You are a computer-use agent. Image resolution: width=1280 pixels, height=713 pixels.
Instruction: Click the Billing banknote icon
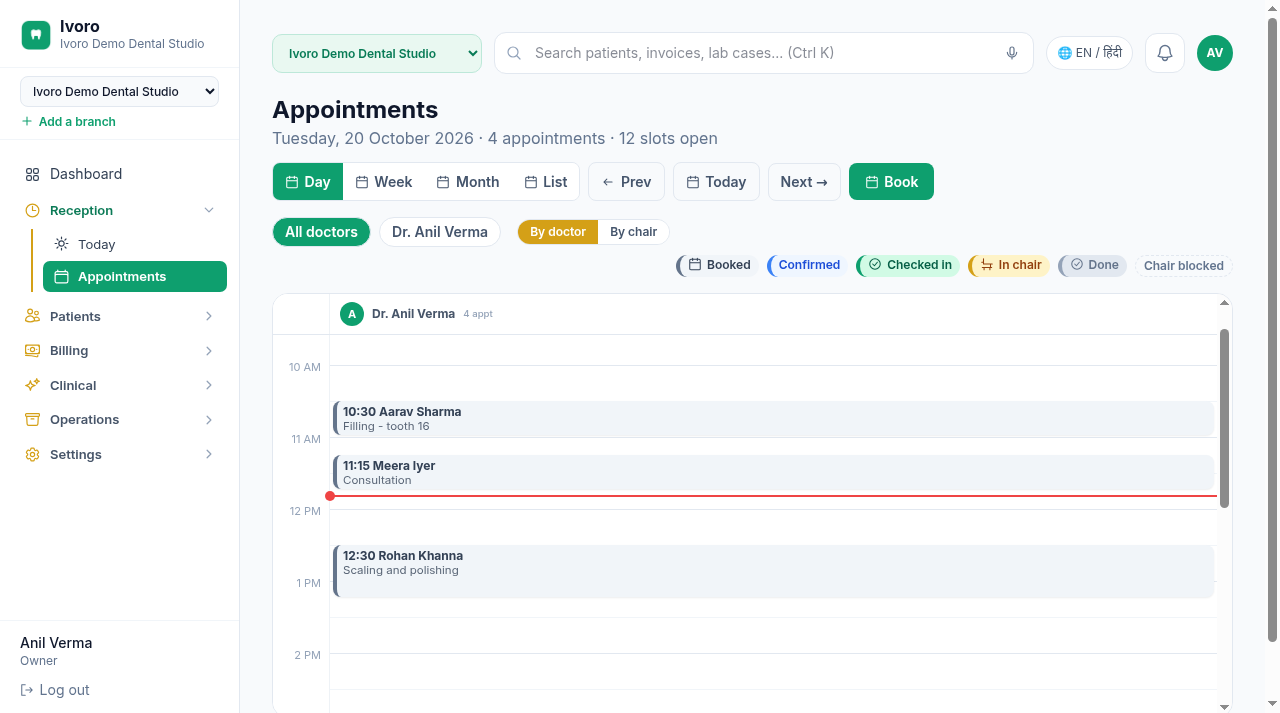(x=32, y=351)
